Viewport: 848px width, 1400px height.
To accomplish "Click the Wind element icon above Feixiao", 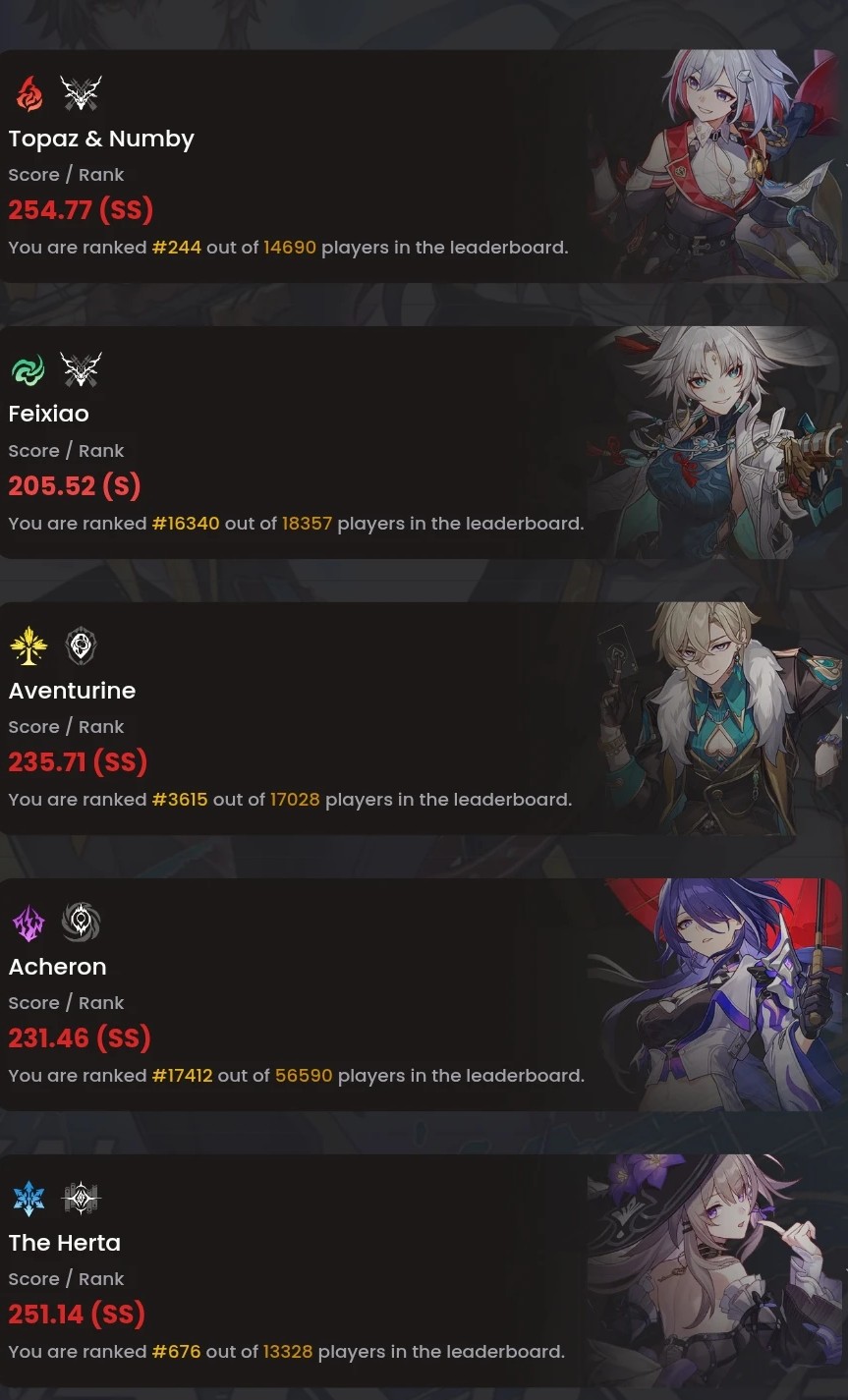I will (28, 369).
